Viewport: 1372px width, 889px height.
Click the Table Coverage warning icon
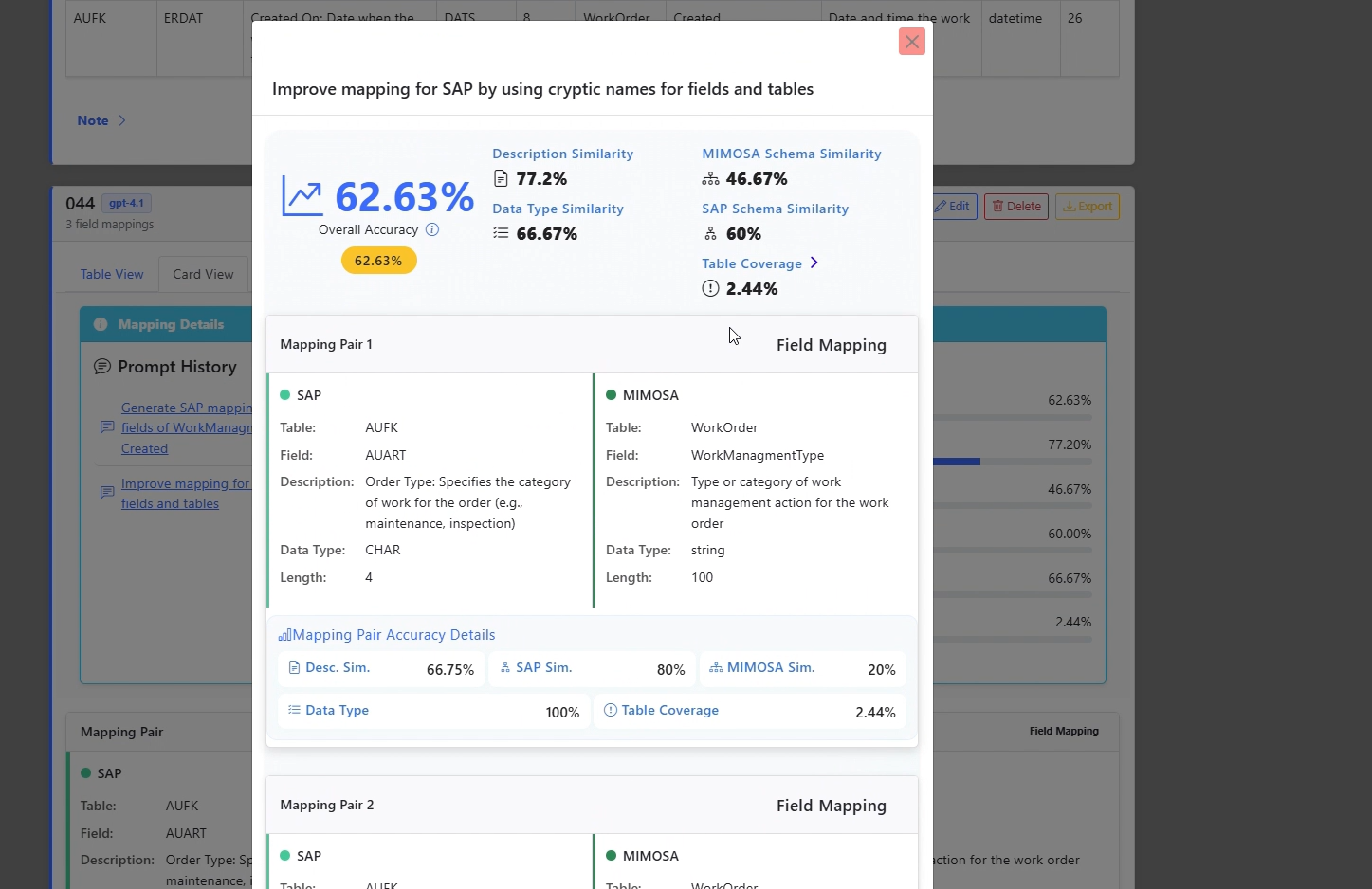click(x=710, y=289)
